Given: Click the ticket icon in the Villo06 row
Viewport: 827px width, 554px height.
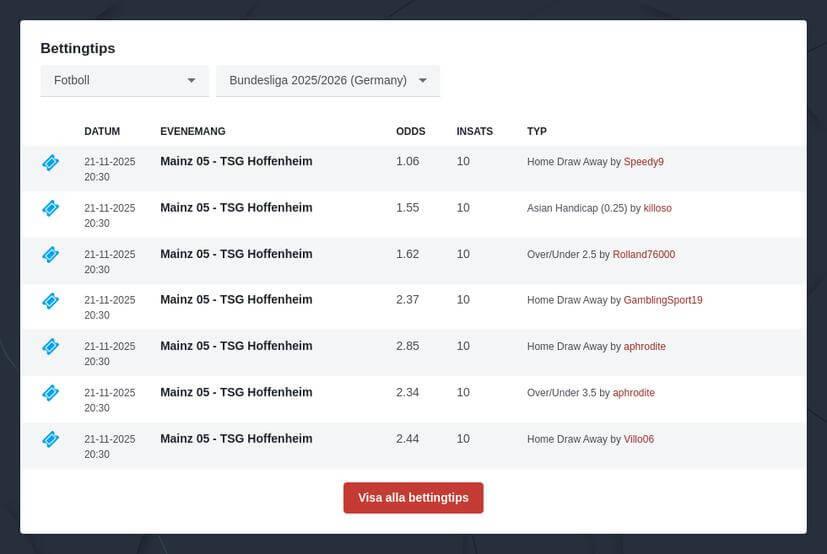Looking at the screenshot, I should point(50,438).
